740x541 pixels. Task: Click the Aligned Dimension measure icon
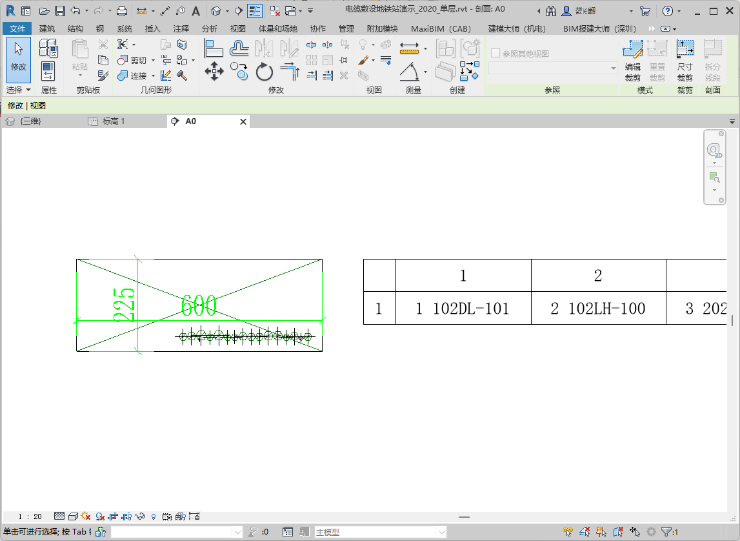point(408,47)
